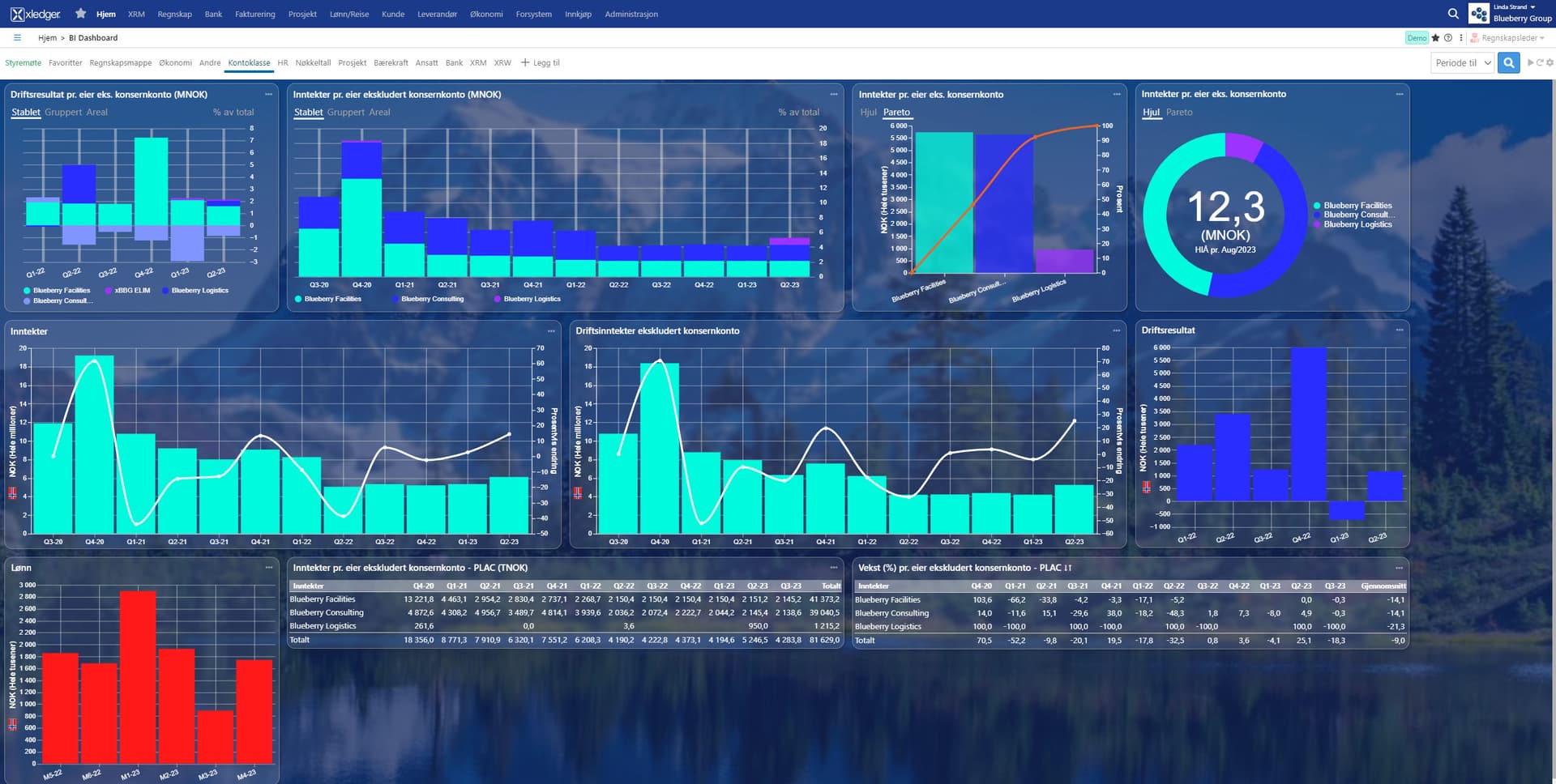Screen dimensions: 1556x784
Task: Open options menu of Inntekter line-bar widget
Action: point(551,331)
